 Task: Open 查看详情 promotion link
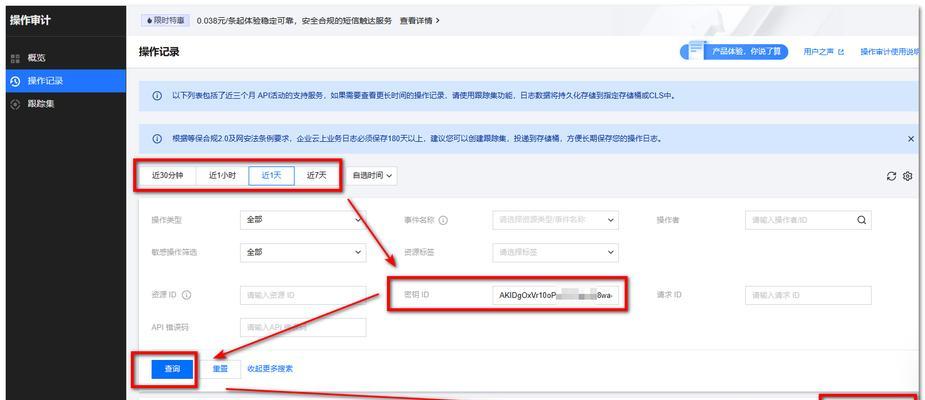pos(420,21)
